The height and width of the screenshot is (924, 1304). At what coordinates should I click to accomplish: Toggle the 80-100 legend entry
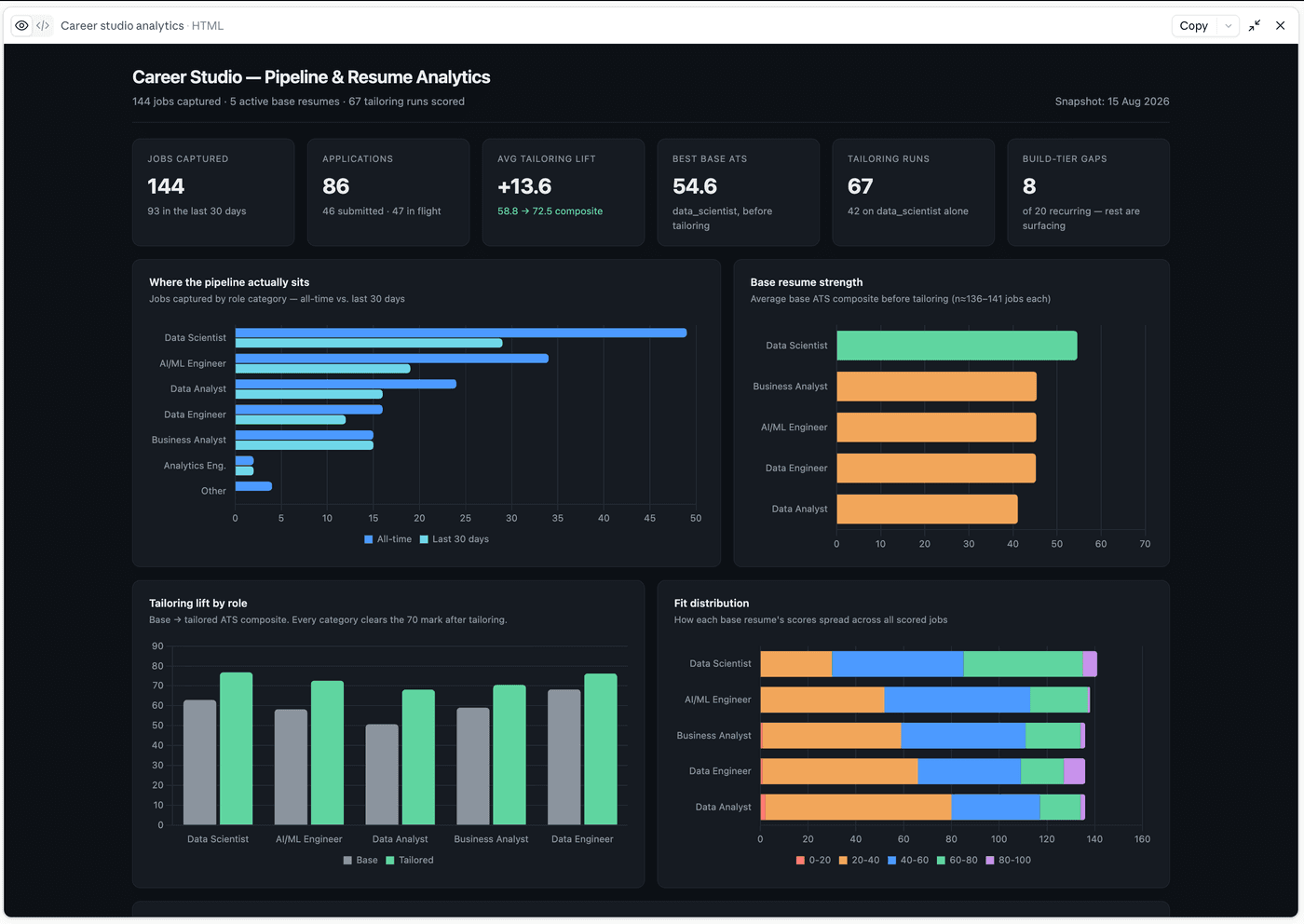pos(1009,861)
